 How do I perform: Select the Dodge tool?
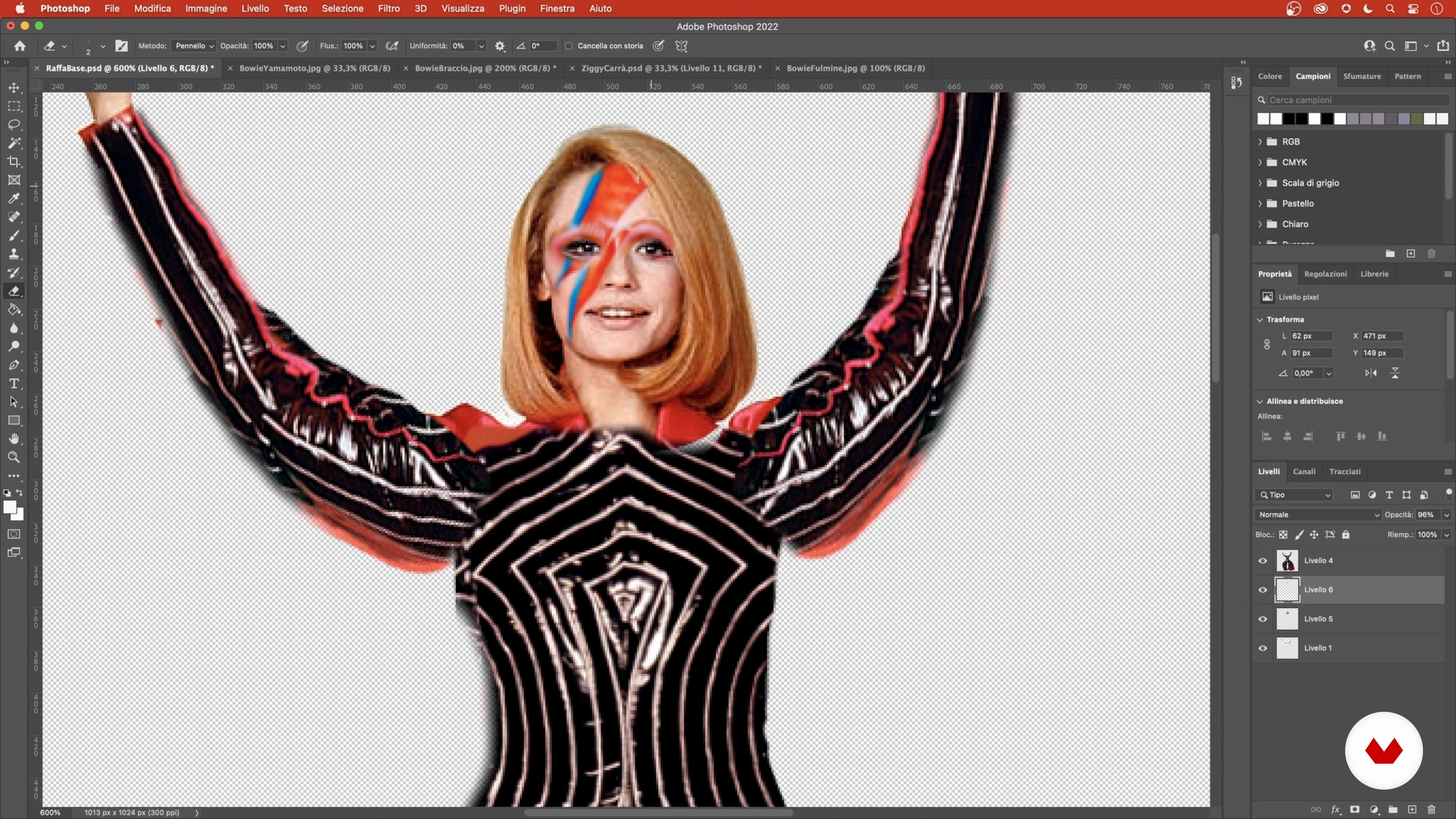click(x=14, y=347)
